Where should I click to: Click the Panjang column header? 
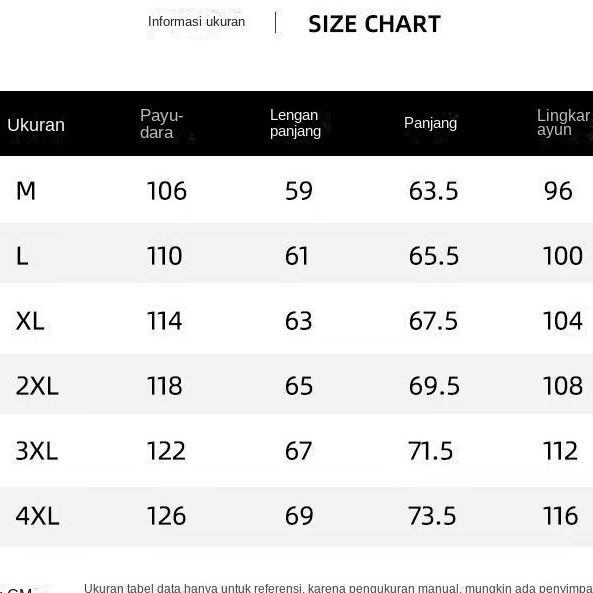tap(430, 123)
